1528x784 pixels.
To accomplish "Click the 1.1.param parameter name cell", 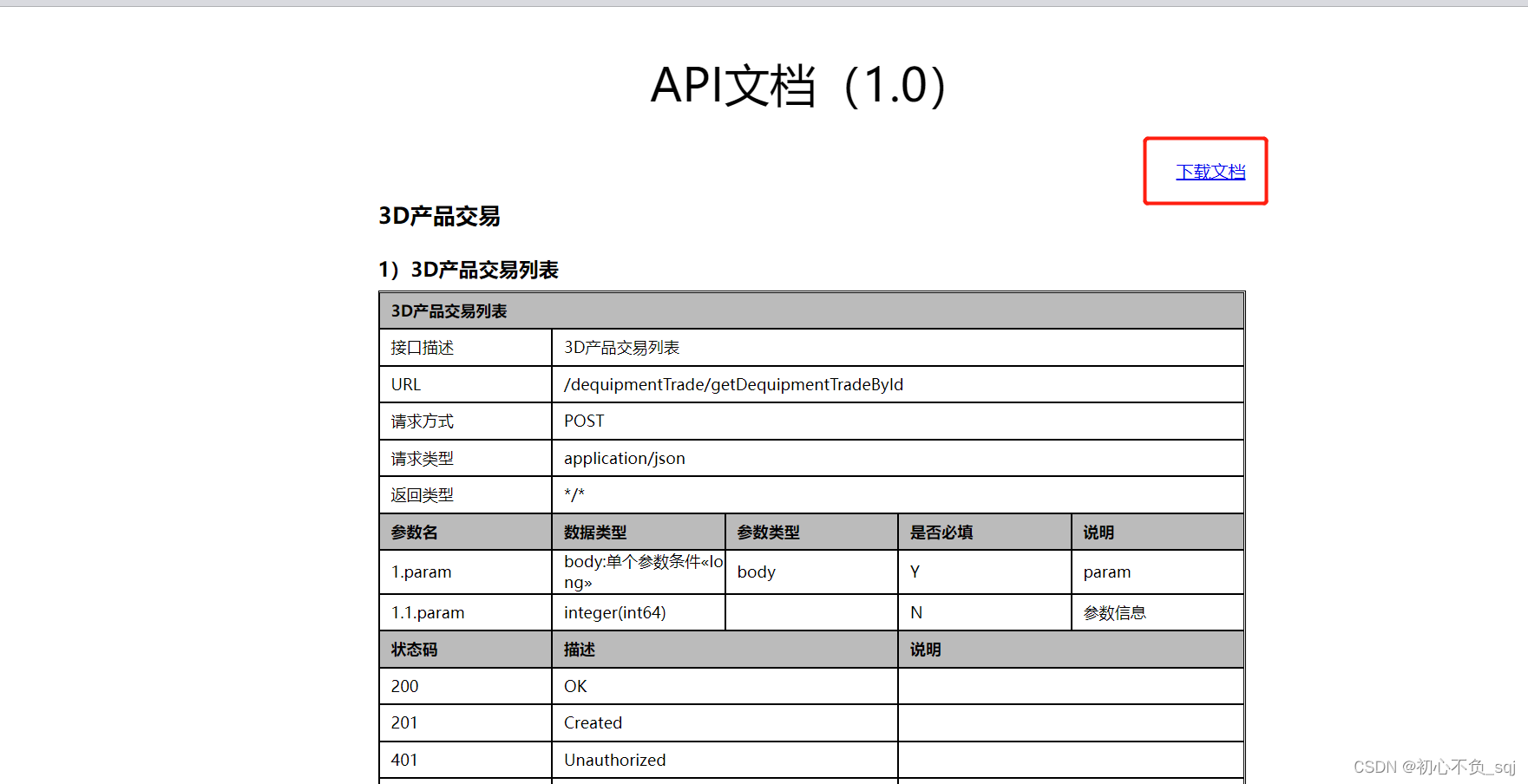I will click(x=465, y=612).
